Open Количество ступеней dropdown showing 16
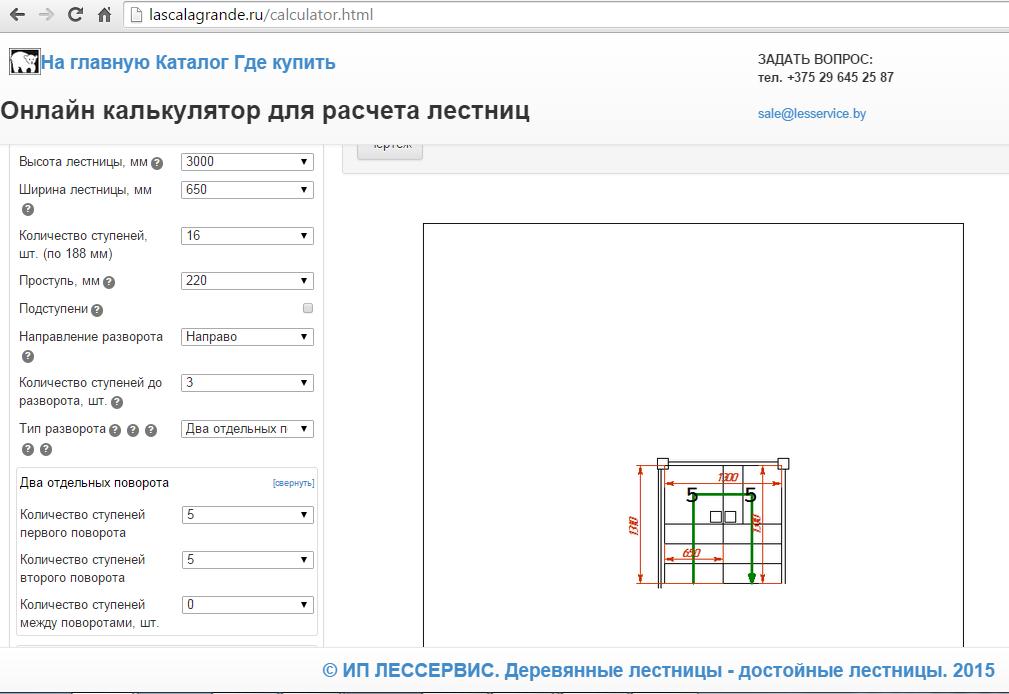The height and width of the screenshot is (694, 1009). pyautogui.click(x=247, y=236)
